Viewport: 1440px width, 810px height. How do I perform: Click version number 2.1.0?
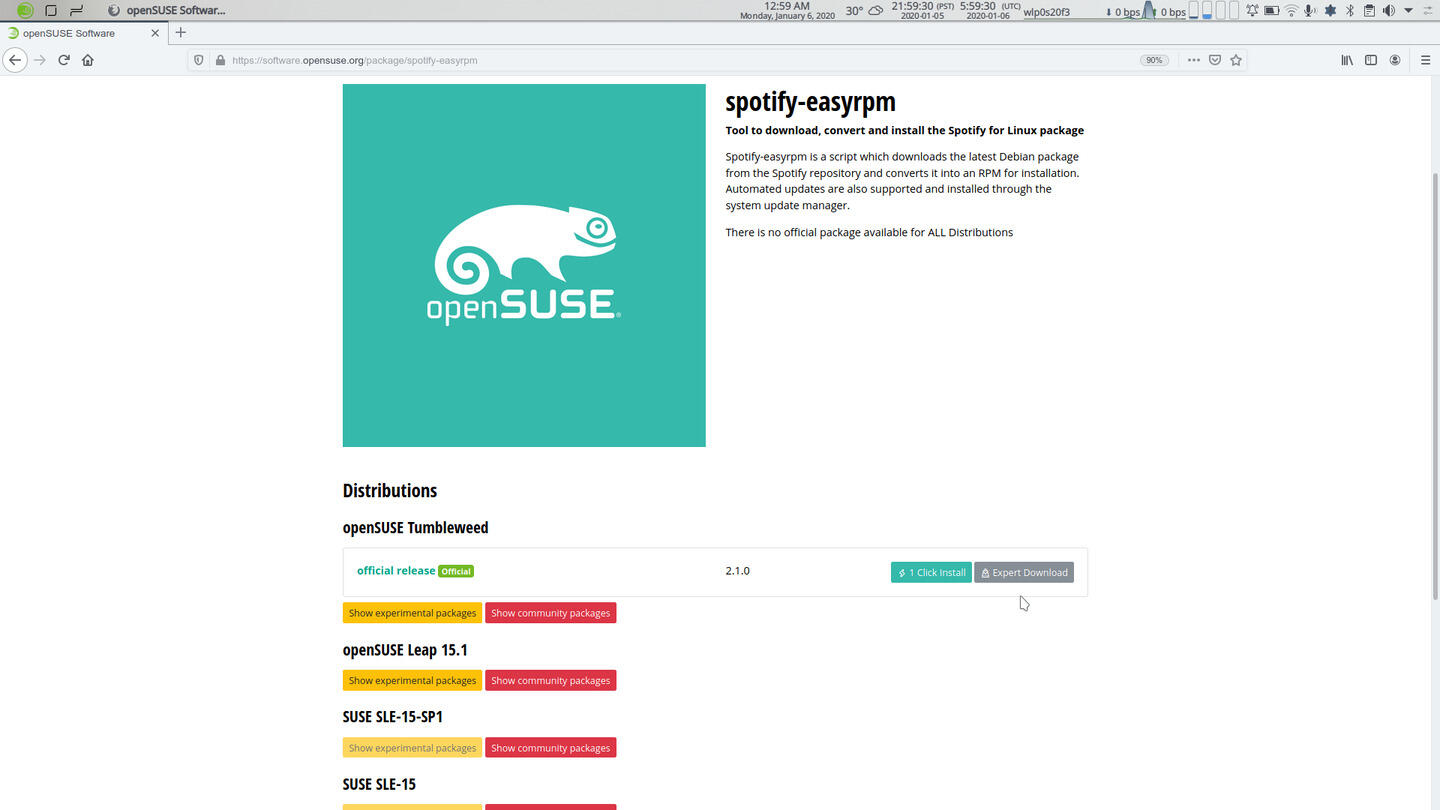click(x=737, y=571)
